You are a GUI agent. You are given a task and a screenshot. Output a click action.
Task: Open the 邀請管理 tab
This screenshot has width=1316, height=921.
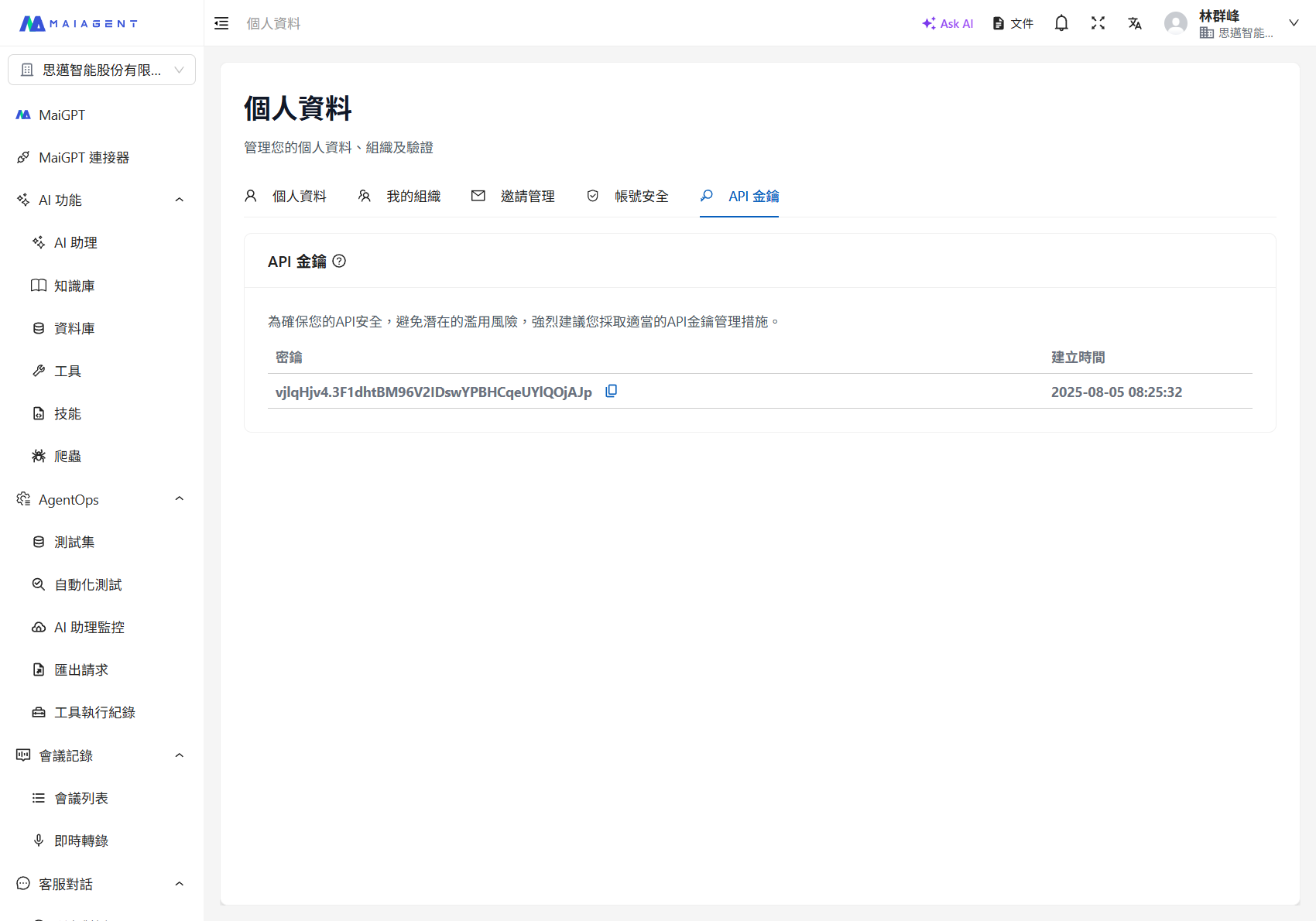528,196
